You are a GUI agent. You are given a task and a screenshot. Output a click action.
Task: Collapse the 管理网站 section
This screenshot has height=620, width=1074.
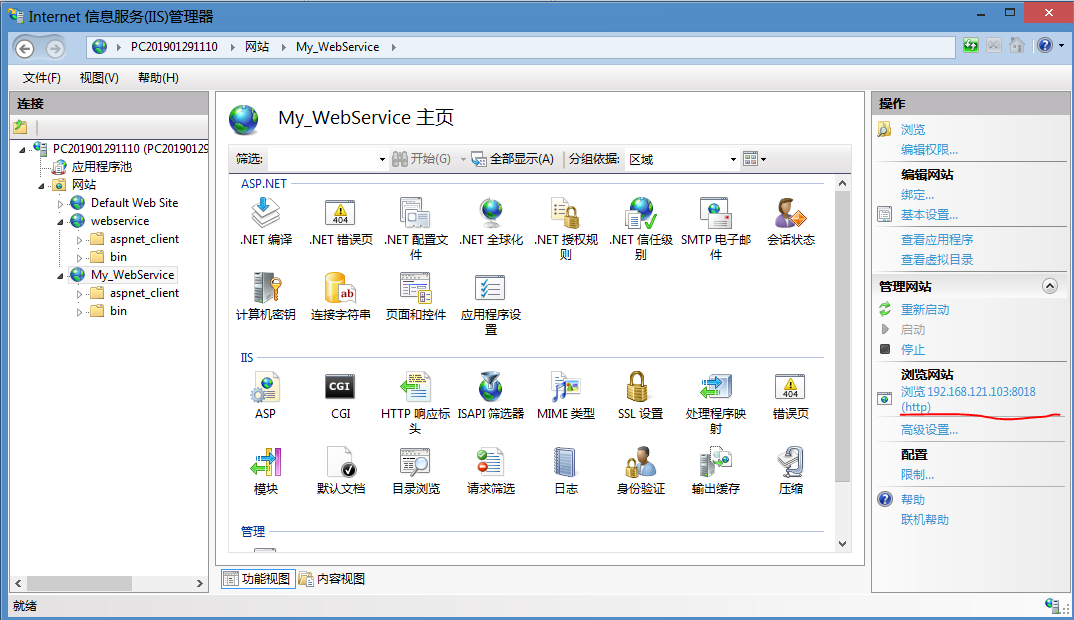click(x=1049, y=286)
